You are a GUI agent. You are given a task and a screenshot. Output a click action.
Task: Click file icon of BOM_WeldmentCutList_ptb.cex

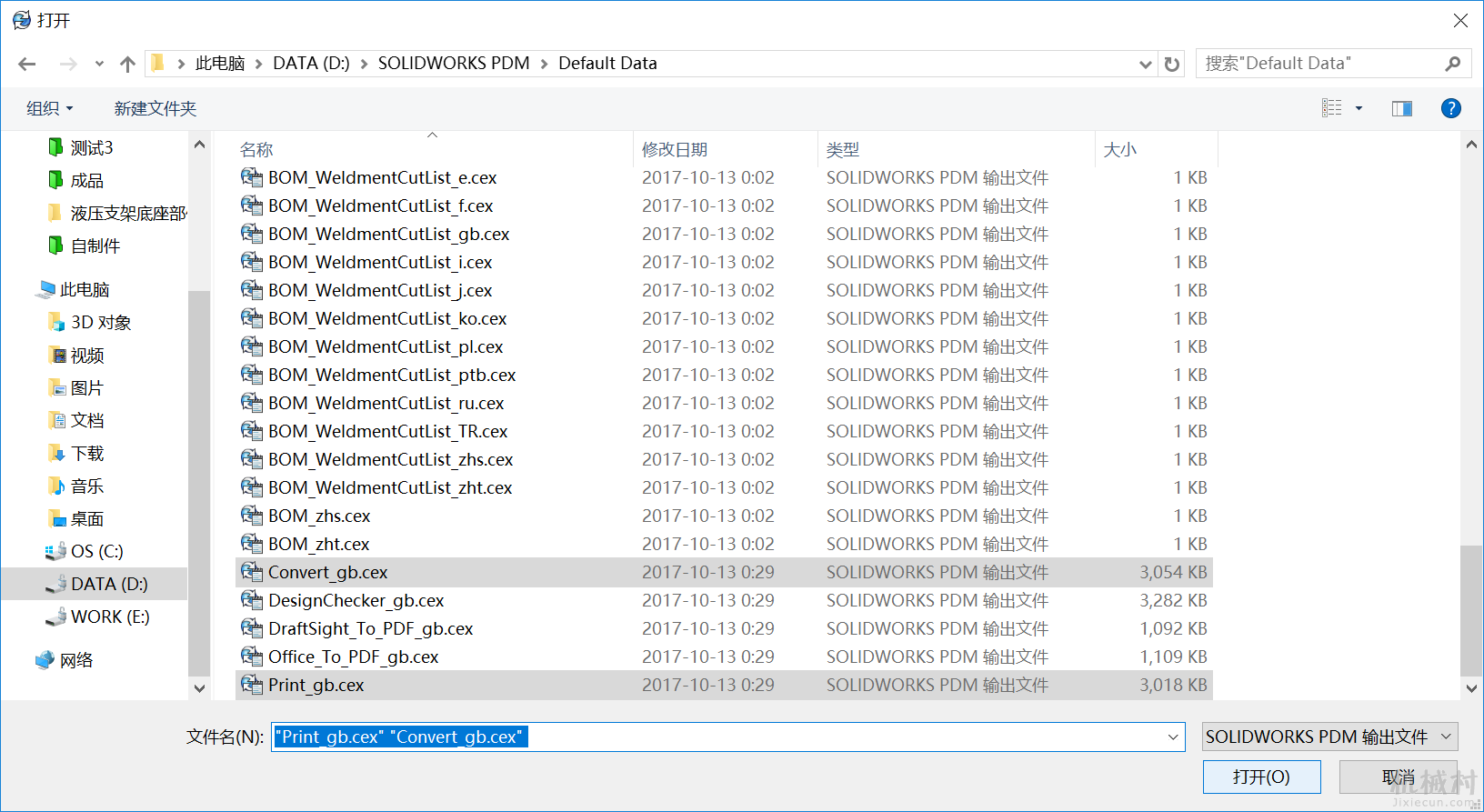coord(252,375)
